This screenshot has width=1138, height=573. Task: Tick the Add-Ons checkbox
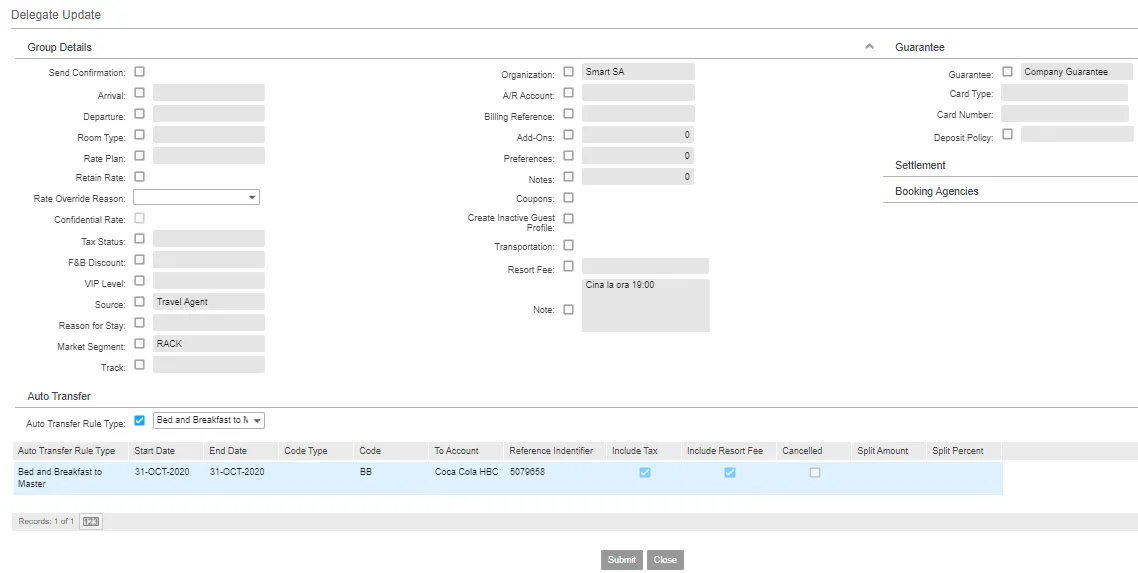coord(568,135)
